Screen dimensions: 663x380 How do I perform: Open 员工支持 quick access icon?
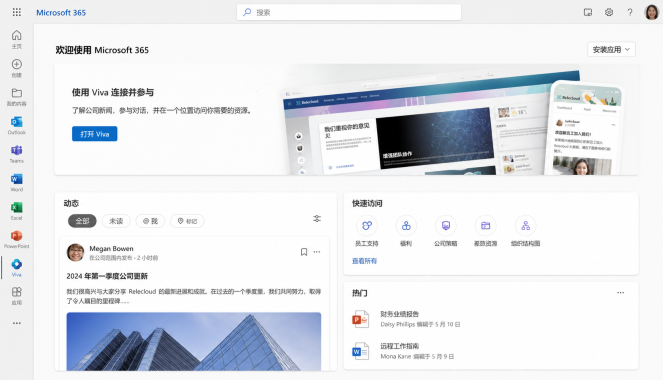(x=367, y=226)
